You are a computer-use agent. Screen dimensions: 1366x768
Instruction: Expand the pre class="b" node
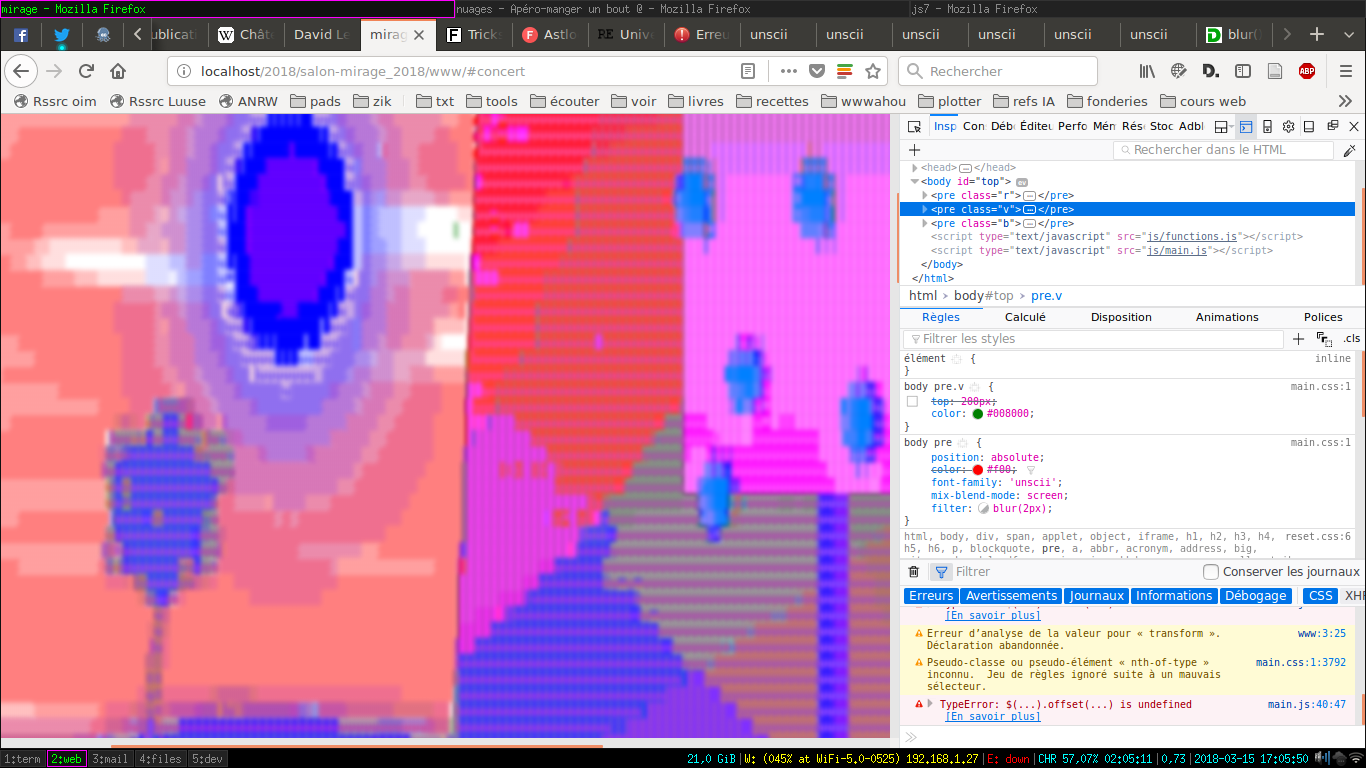[925, 224]
